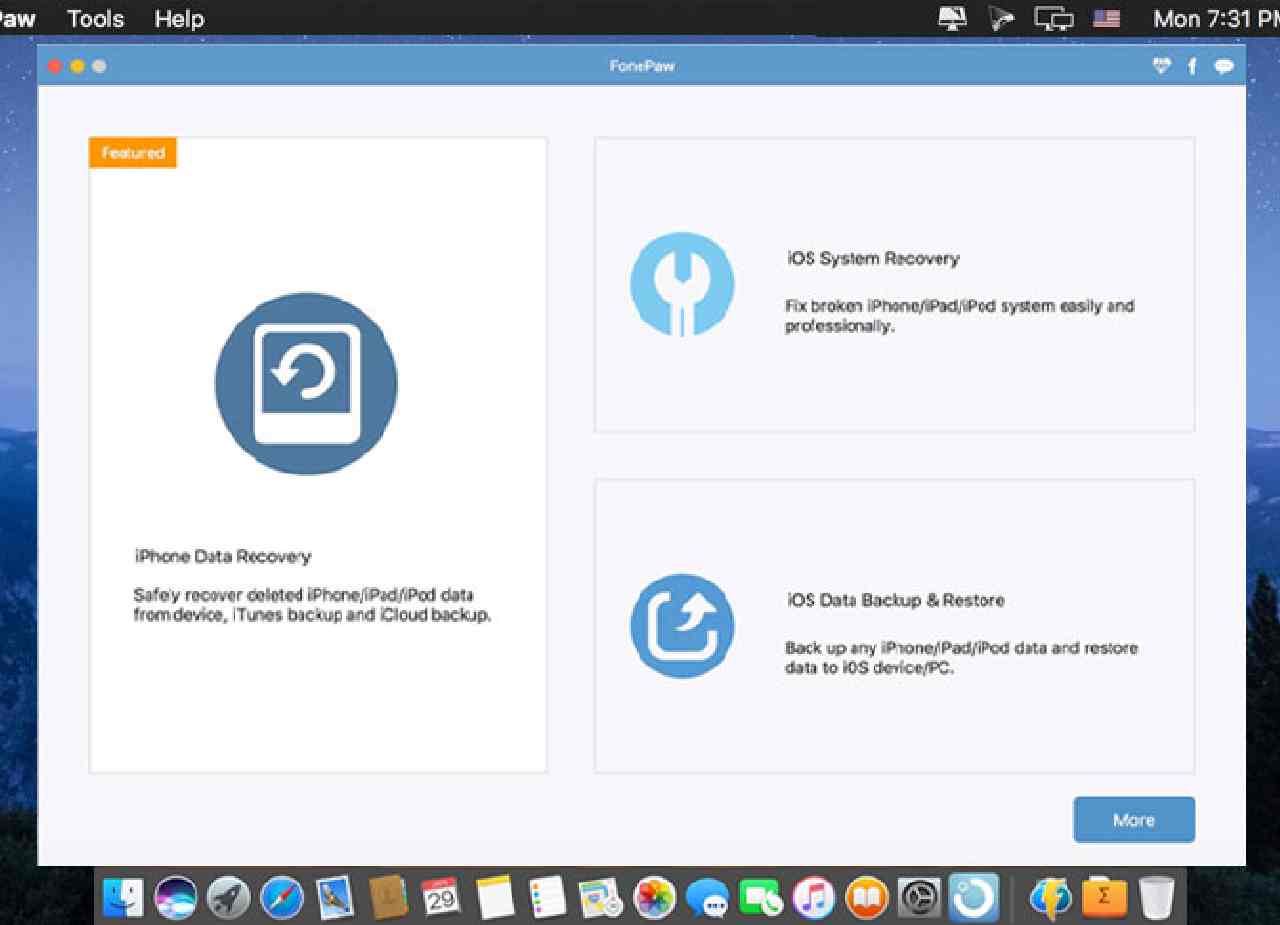Image resolution: width=1280 pixels, height=925 pixels.
Task: Open Messages from the Dock
Action: [709, 898]
